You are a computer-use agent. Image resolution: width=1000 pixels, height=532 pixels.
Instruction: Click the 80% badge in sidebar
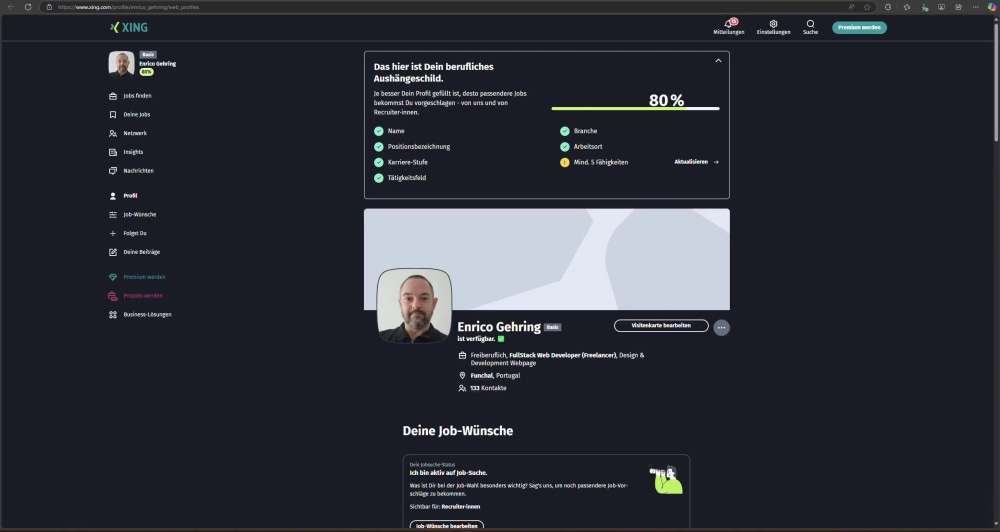click(x=147, y=72)
